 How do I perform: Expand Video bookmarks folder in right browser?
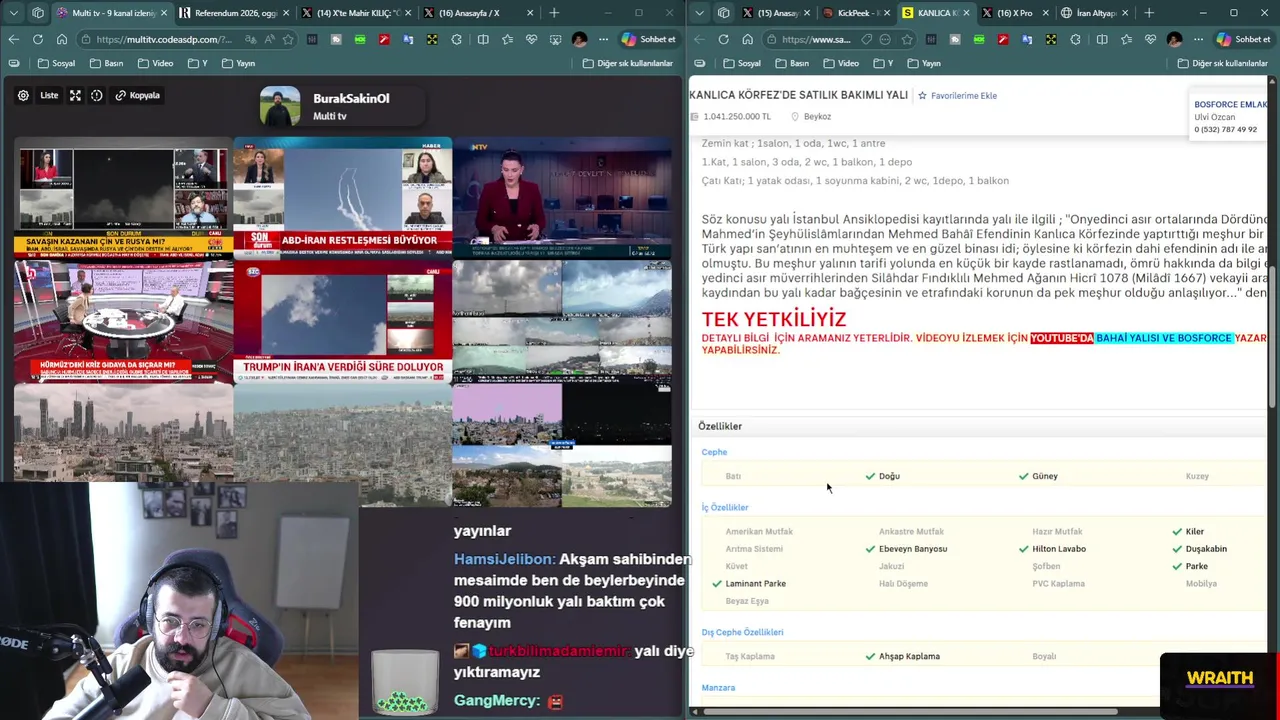tap(841, 63)
